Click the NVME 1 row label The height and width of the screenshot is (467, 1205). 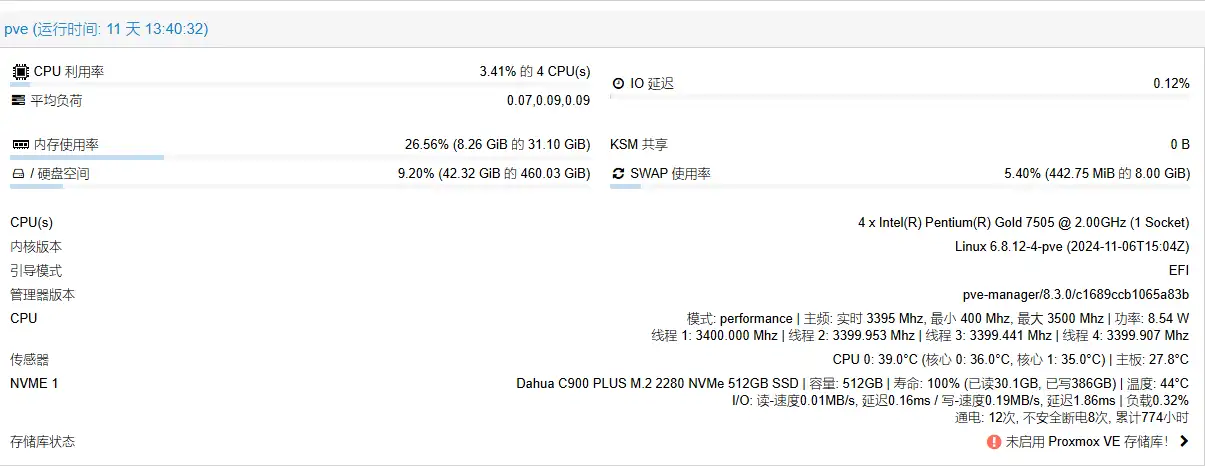34,383
